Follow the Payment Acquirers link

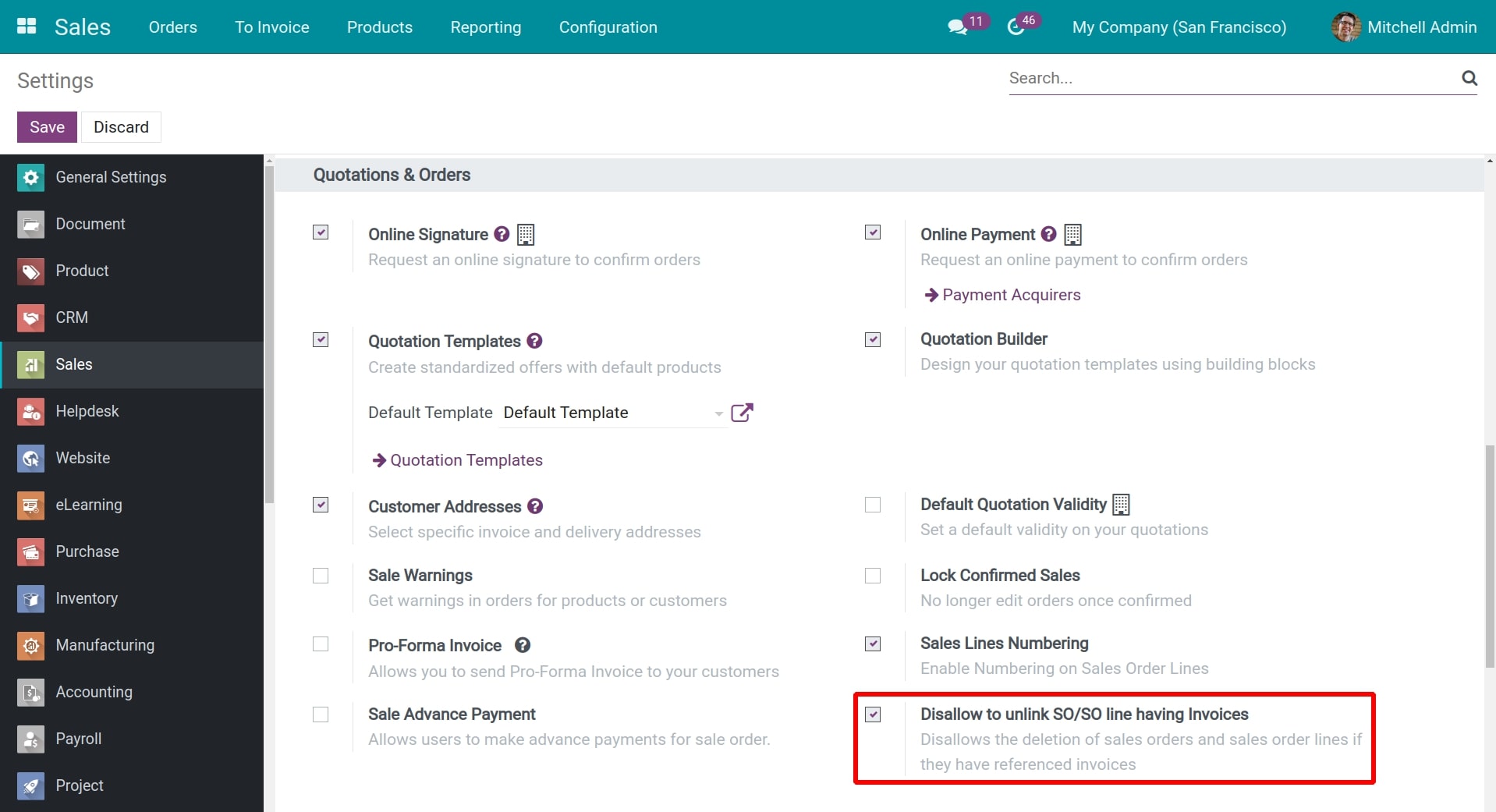1011,295
